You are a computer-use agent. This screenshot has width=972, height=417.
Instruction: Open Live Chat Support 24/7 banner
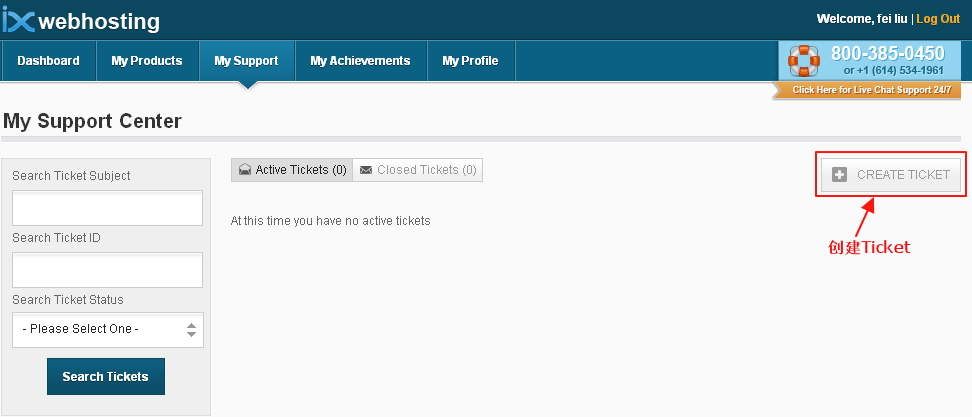click(x=870, y=90)
